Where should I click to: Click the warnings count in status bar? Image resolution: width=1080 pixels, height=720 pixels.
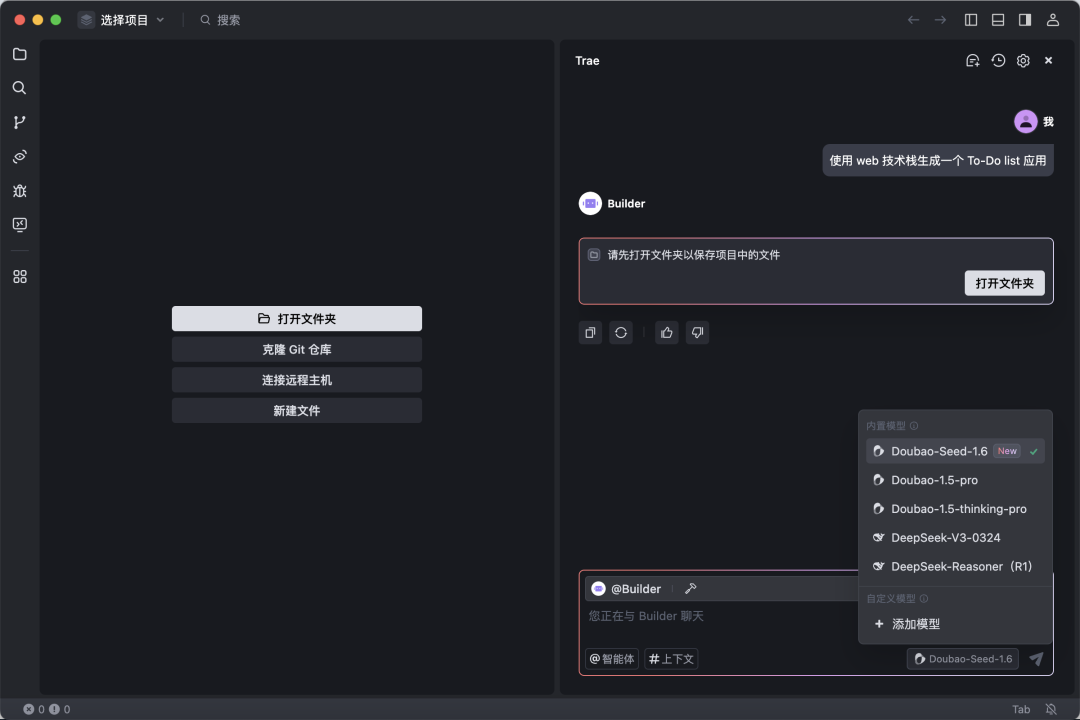(x=59, y=709)
